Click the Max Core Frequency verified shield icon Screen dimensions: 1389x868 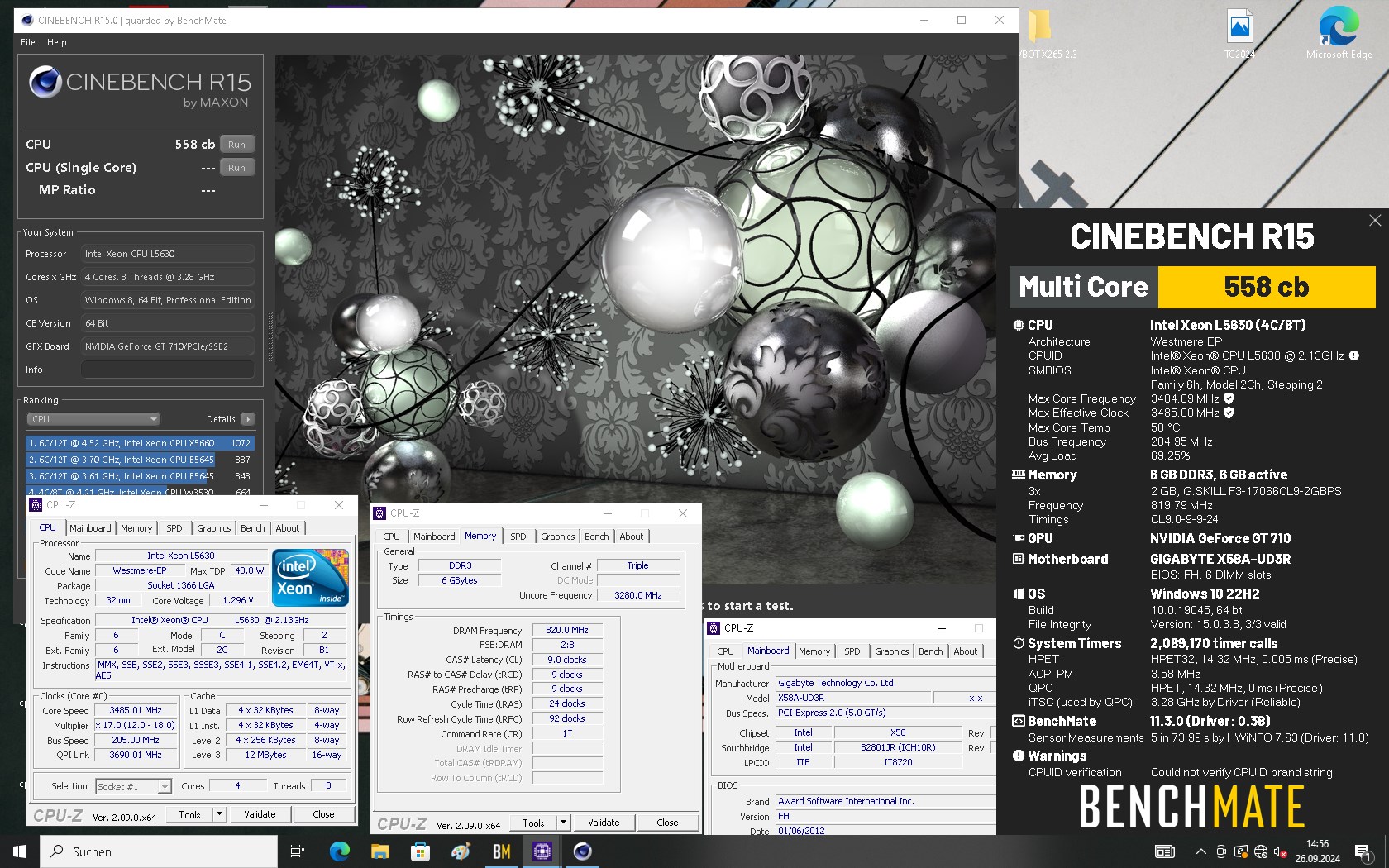point(1229,398)
